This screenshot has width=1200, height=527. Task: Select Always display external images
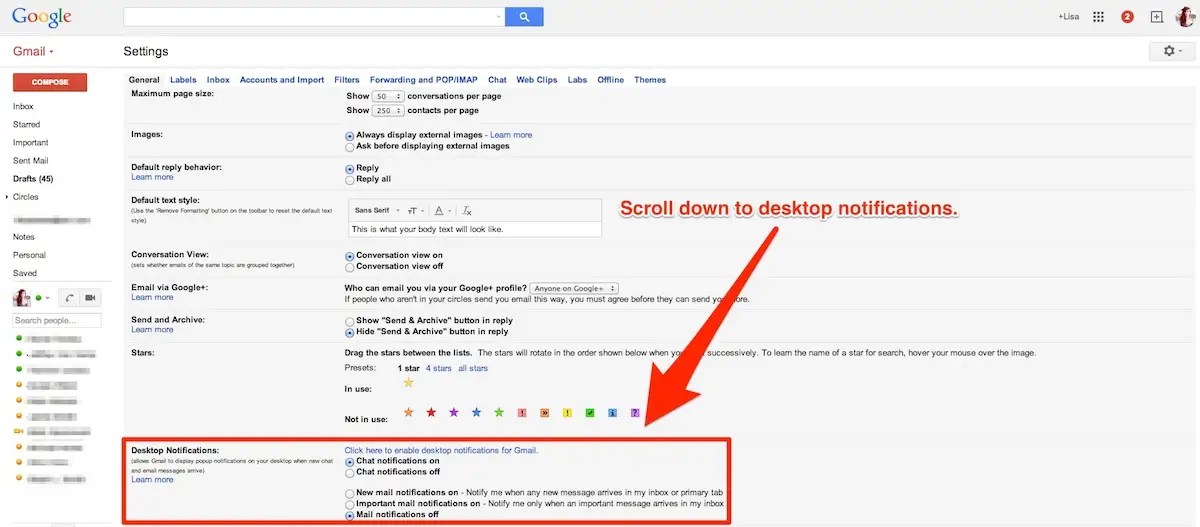[x=349, y=135]
